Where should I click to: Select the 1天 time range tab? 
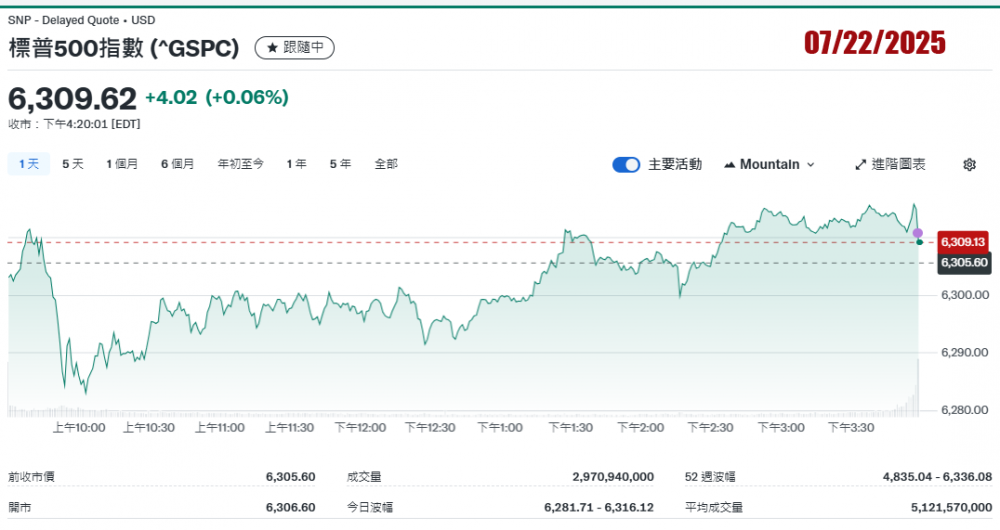pyautogui.click(x=27, y=164)
